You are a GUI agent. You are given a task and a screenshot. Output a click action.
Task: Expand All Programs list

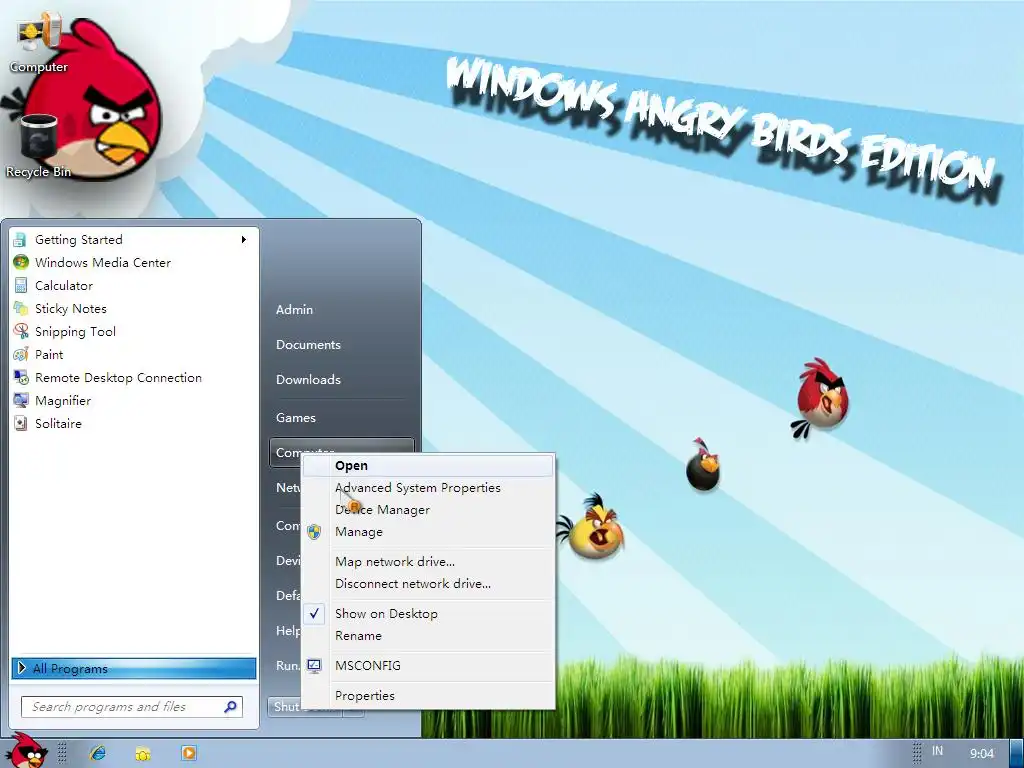pyautogui.click(x=134, y=668)
